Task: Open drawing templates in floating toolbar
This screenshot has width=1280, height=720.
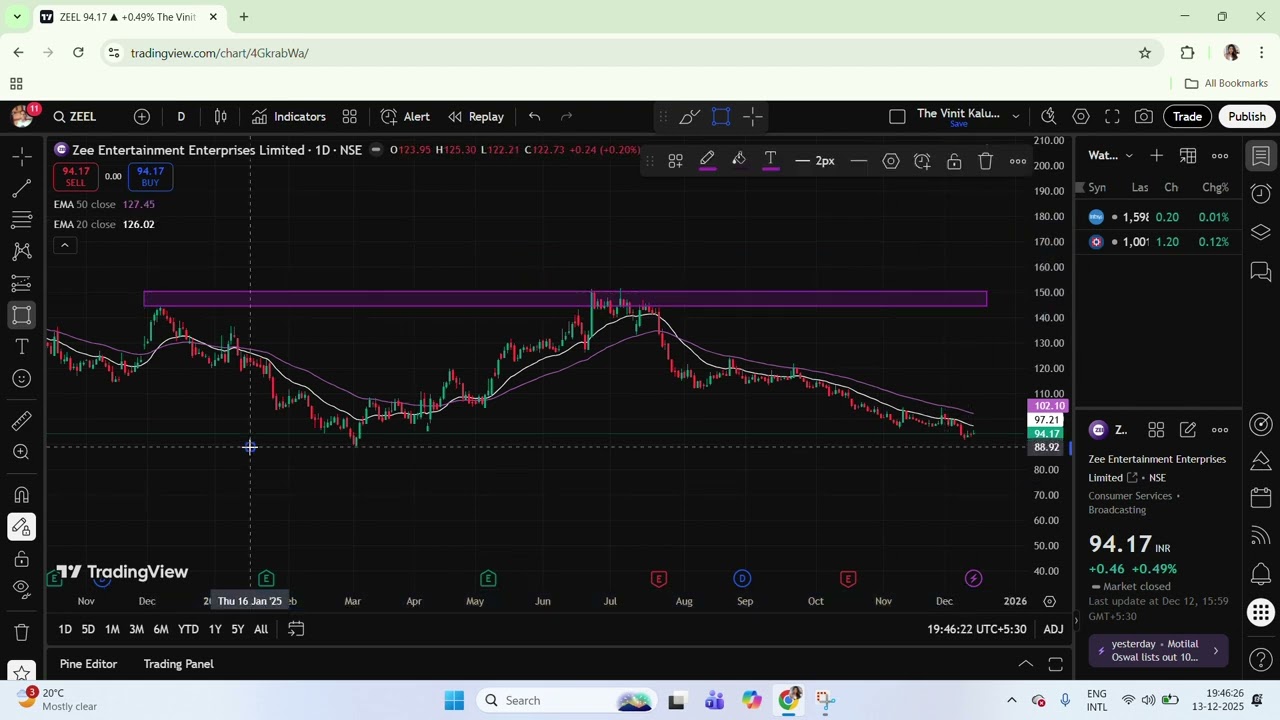Action: point(676,161)
